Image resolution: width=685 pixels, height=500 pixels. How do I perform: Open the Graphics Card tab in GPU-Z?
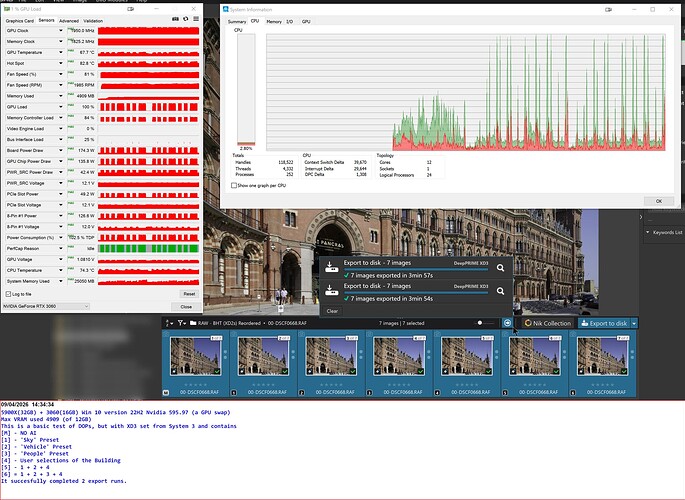point(19,20)
